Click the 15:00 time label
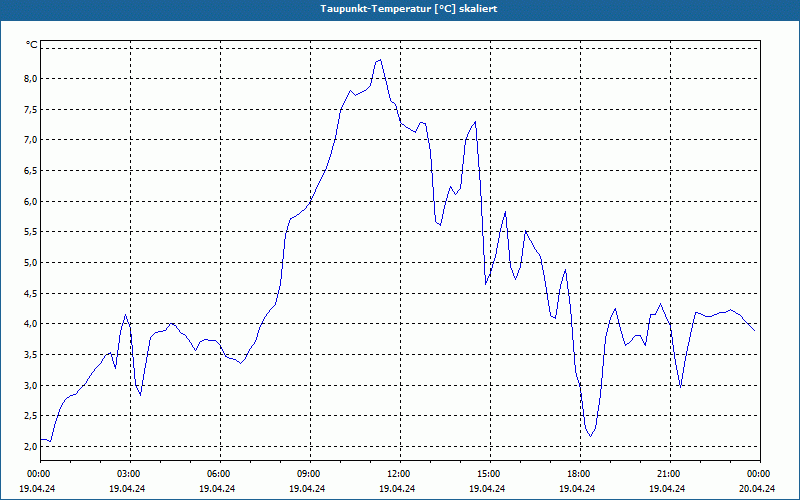800x500 pixels. pos(490,474)
